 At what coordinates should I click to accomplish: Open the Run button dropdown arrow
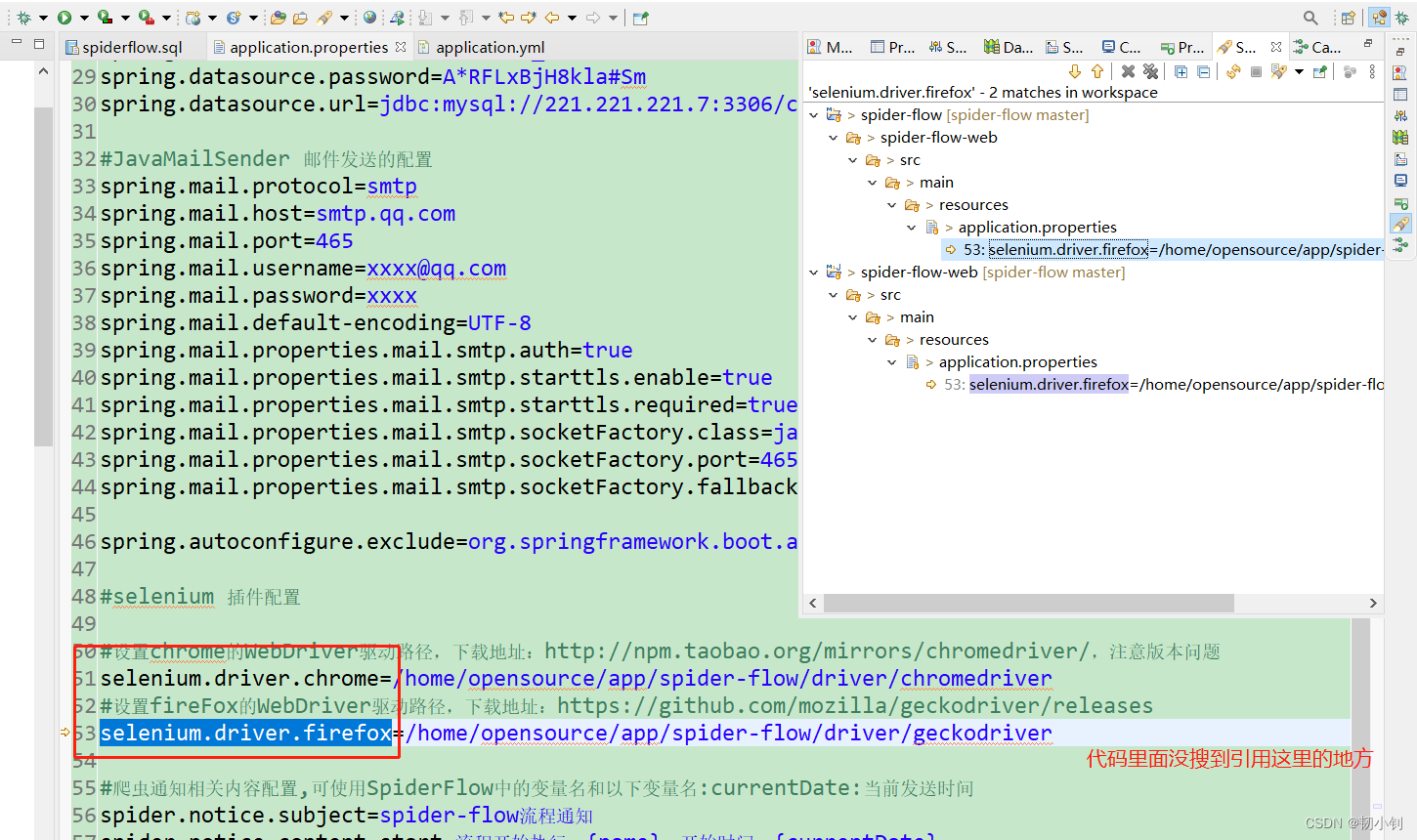click(x=83, y=17)
